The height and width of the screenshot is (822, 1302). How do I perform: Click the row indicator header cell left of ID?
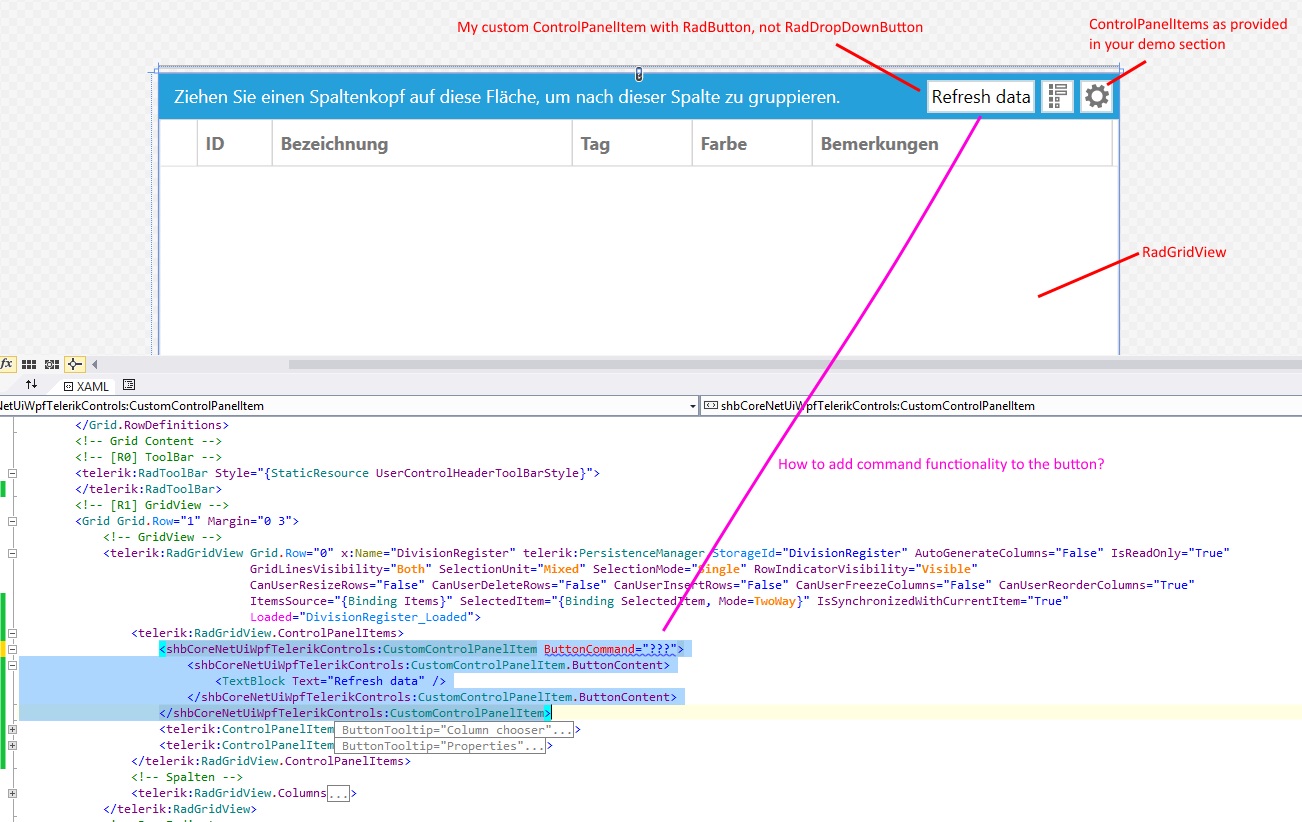click(x=178, y=143)
